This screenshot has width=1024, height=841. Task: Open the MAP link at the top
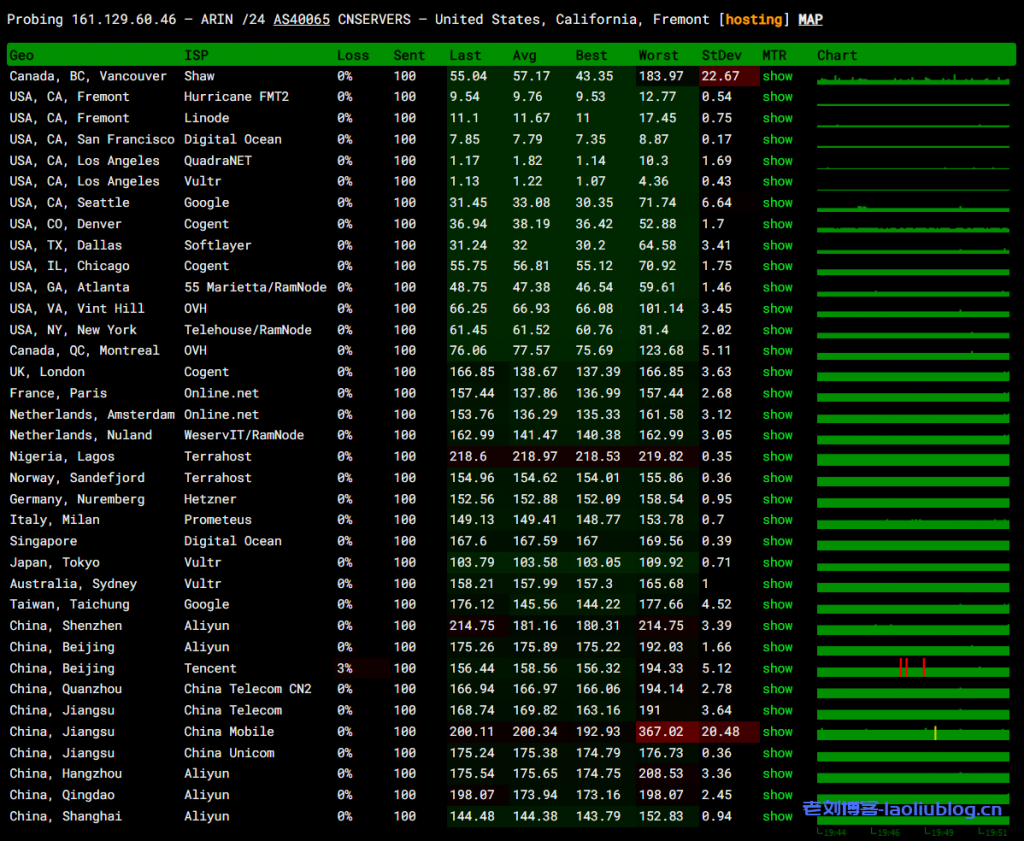[810, 20]
